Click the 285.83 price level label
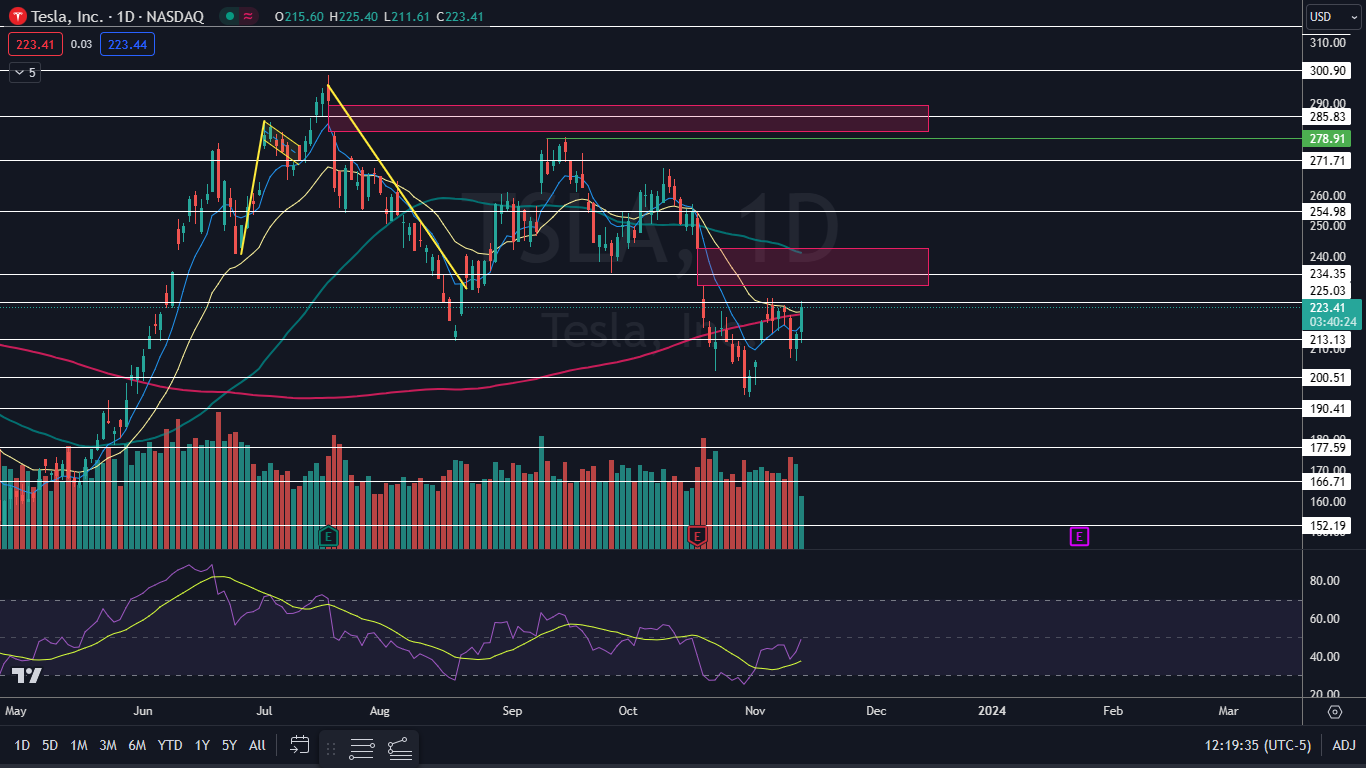1366x768 pixels. point(1328,116)
